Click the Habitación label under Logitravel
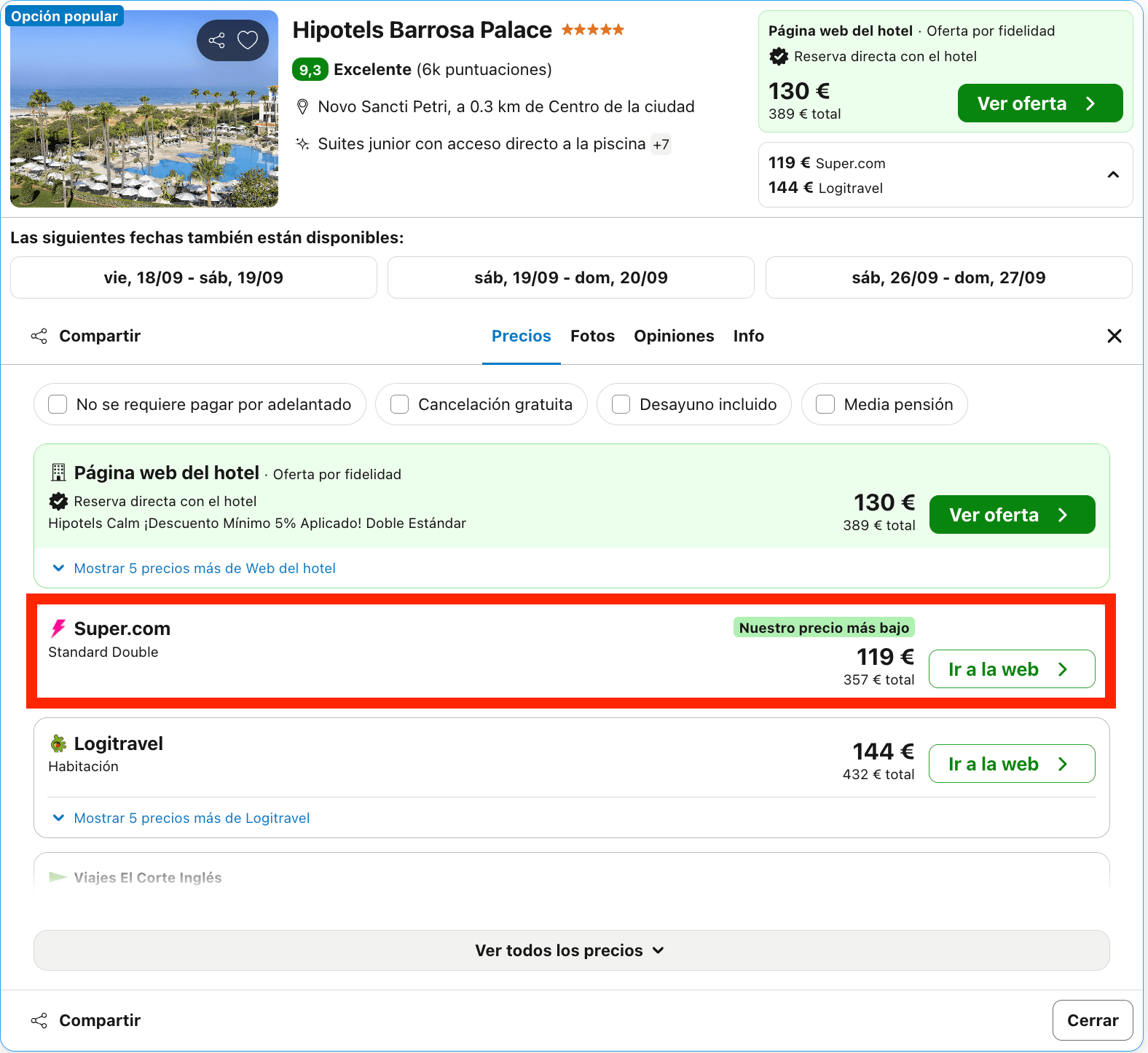Viewport: 1148px width, 1053px height. click(x=83, y=766)
